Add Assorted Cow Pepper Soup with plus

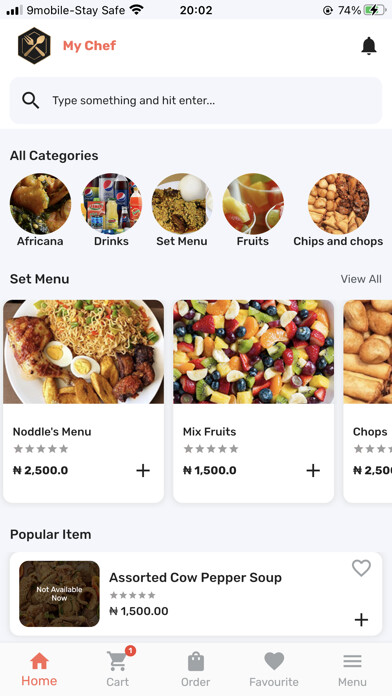[x=361, y=620]
